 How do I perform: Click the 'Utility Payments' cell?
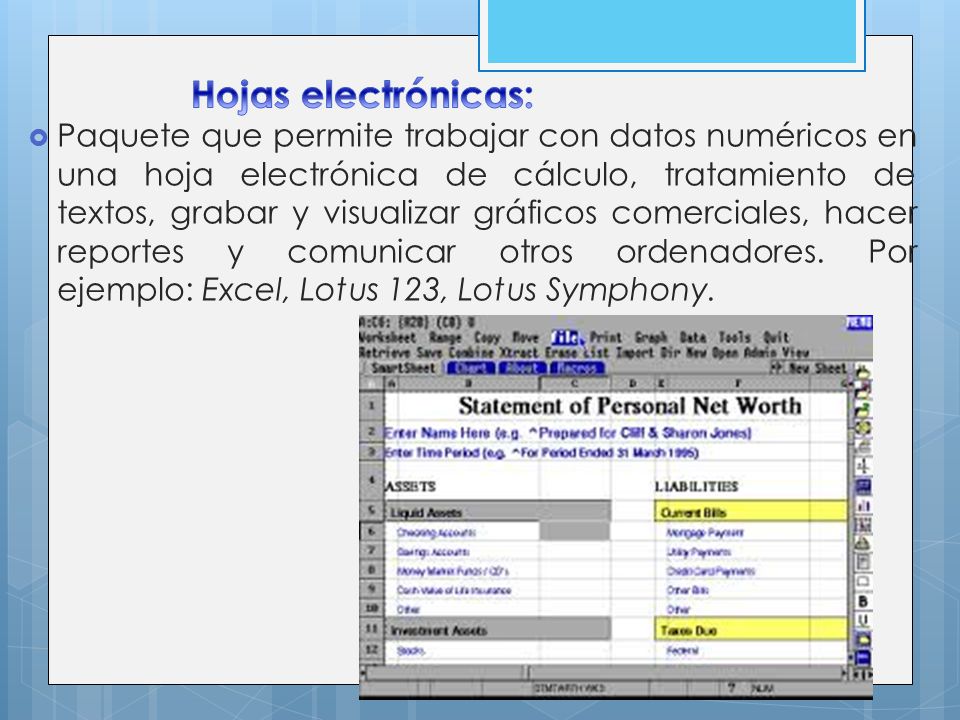699,552
